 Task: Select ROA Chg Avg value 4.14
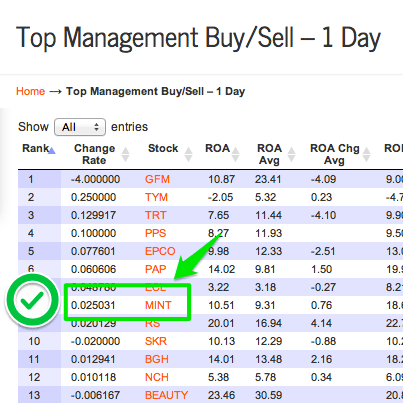(321, 323)
